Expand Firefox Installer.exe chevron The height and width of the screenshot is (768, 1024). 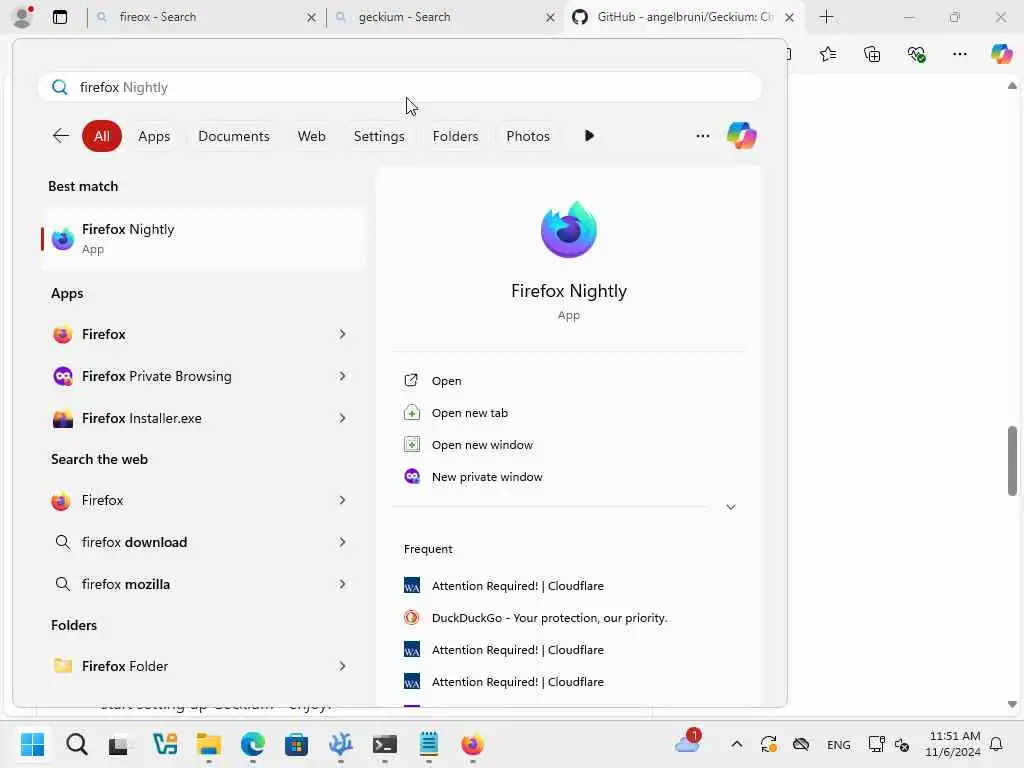[x=342, y=418]
